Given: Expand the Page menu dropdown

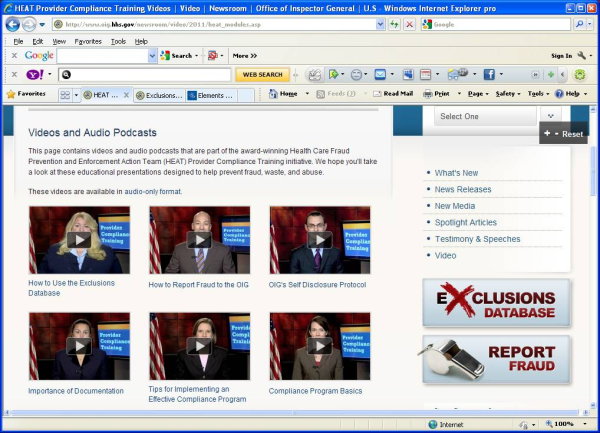Looking at the screenshot, I should click(x=476, y=94).
